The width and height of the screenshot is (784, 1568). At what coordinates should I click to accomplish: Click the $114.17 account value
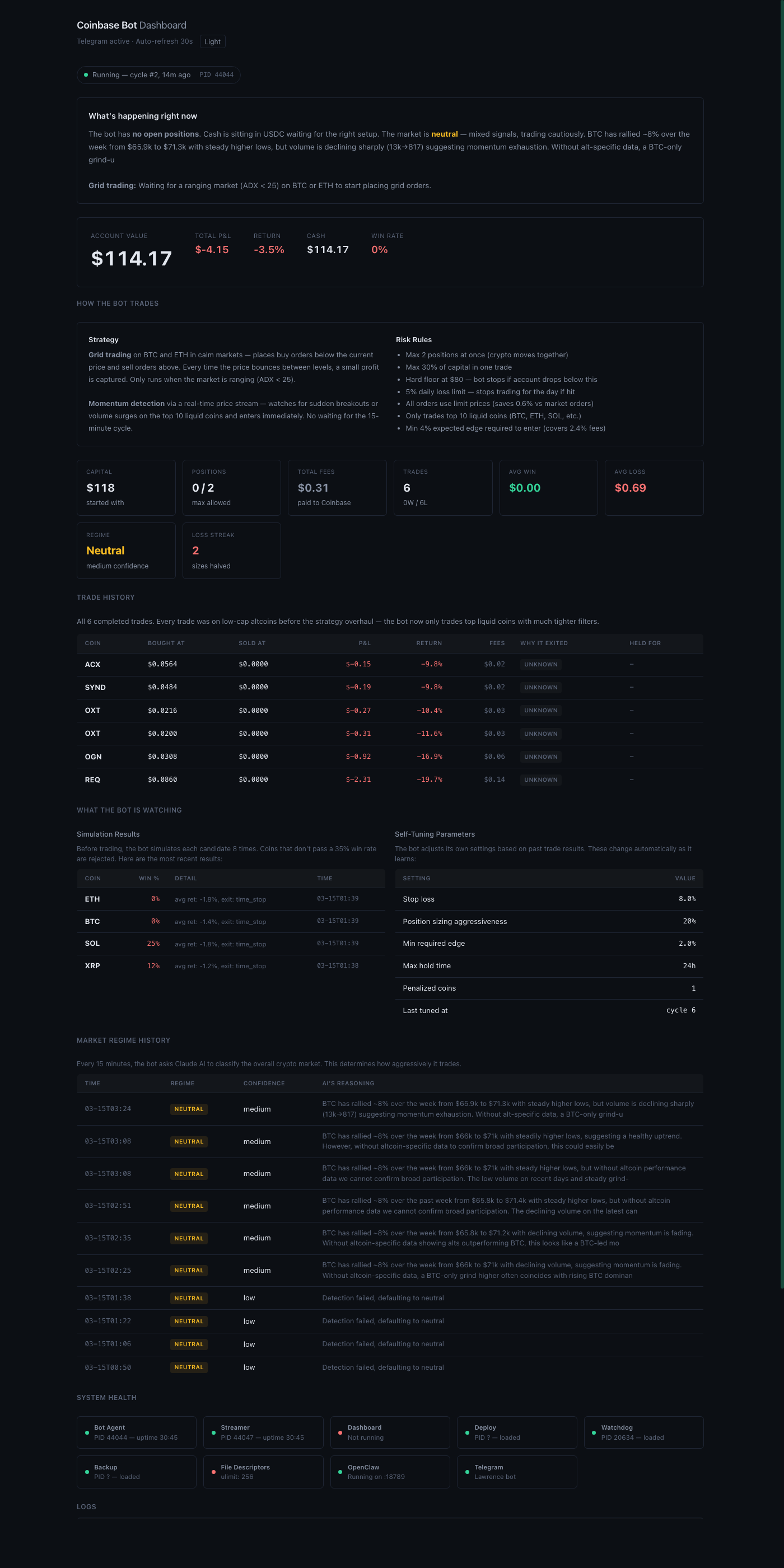132,259
